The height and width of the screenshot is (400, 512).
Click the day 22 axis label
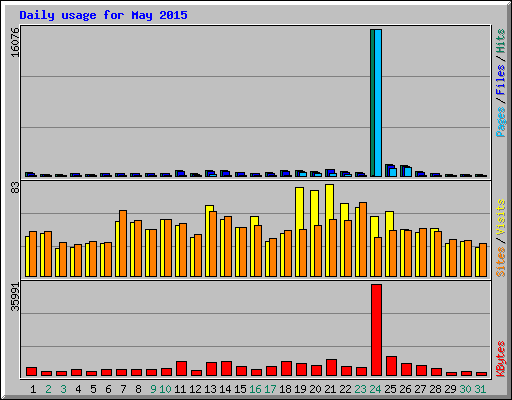[345, 389]
